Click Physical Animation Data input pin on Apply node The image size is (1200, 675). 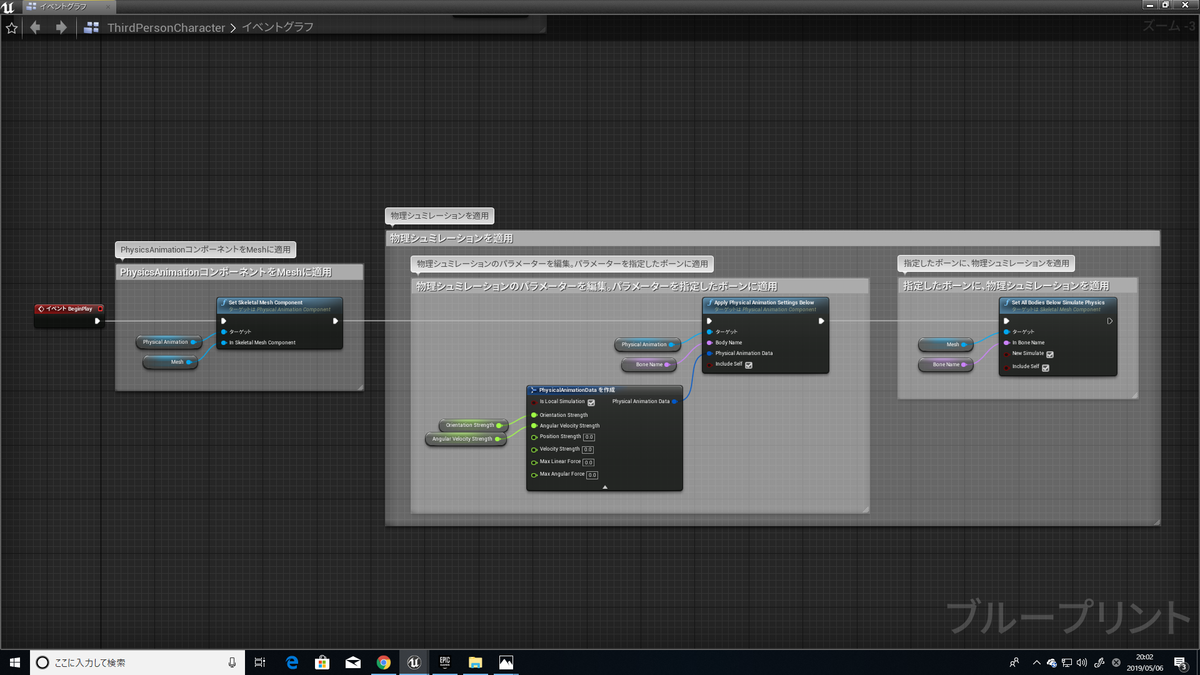710,353
